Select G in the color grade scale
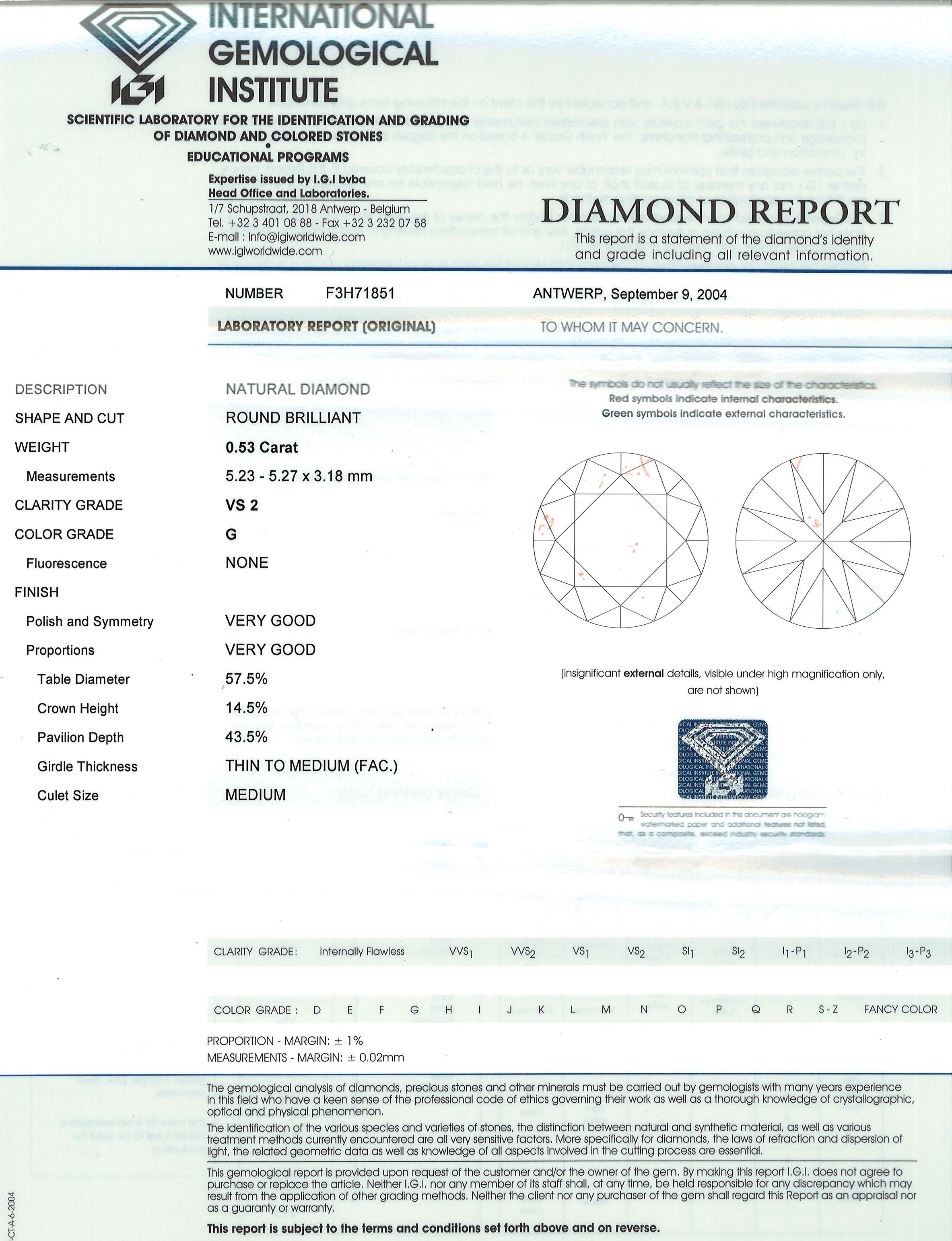 (x=415, y=1009)
